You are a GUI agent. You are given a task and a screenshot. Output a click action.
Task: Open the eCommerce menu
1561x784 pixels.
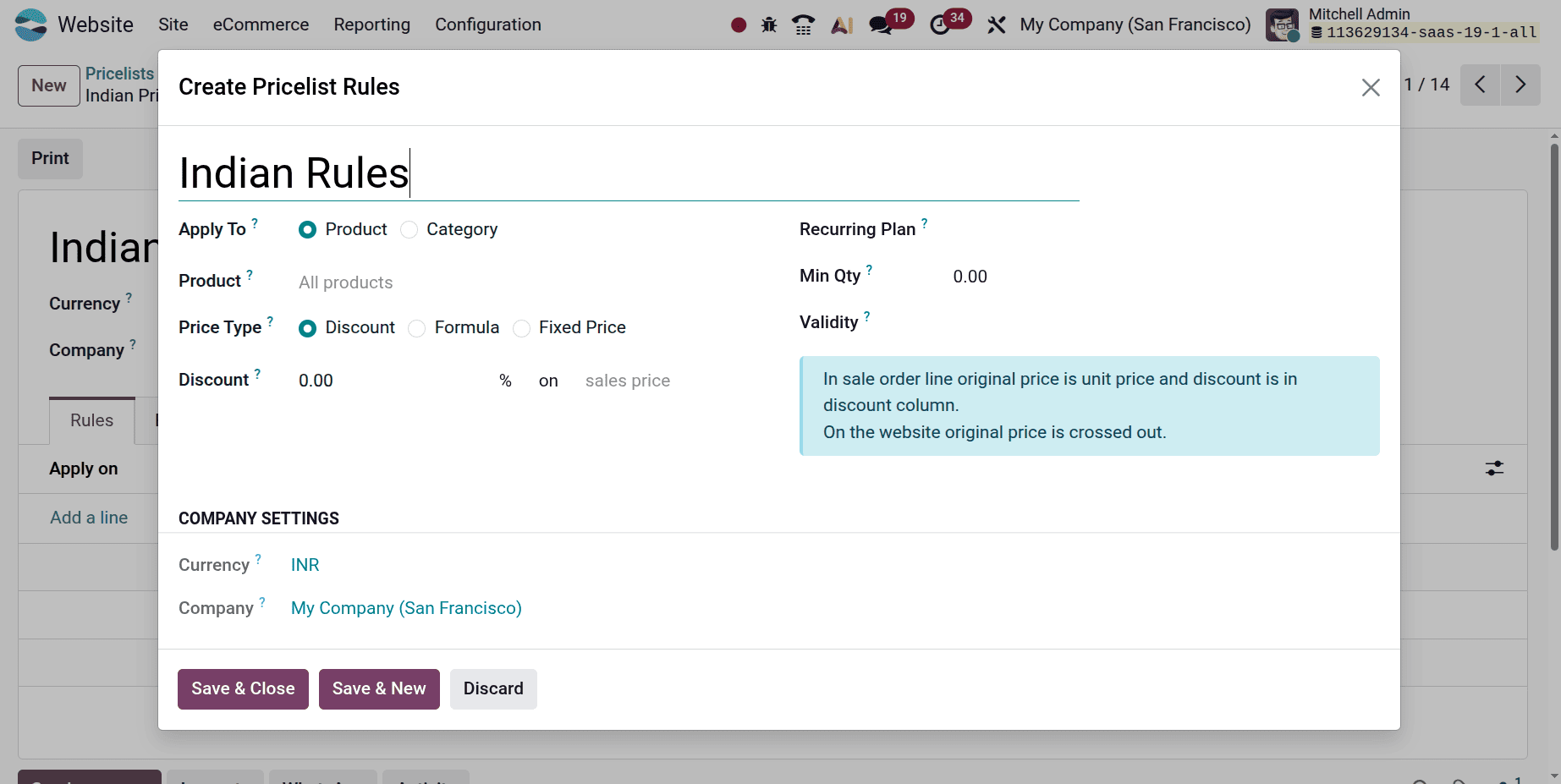261,25
